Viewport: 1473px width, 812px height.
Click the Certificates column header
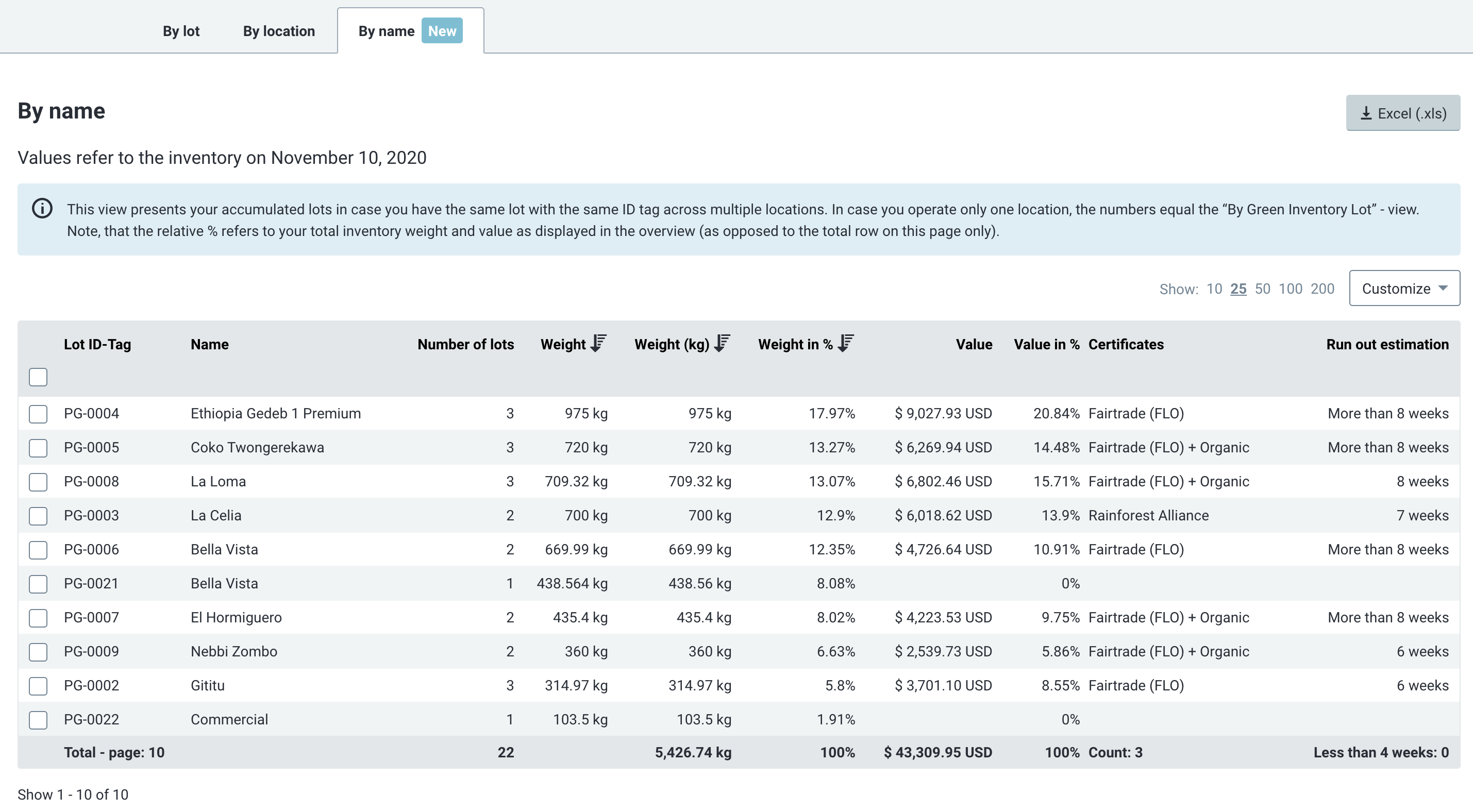click(x=1125, y=344)
